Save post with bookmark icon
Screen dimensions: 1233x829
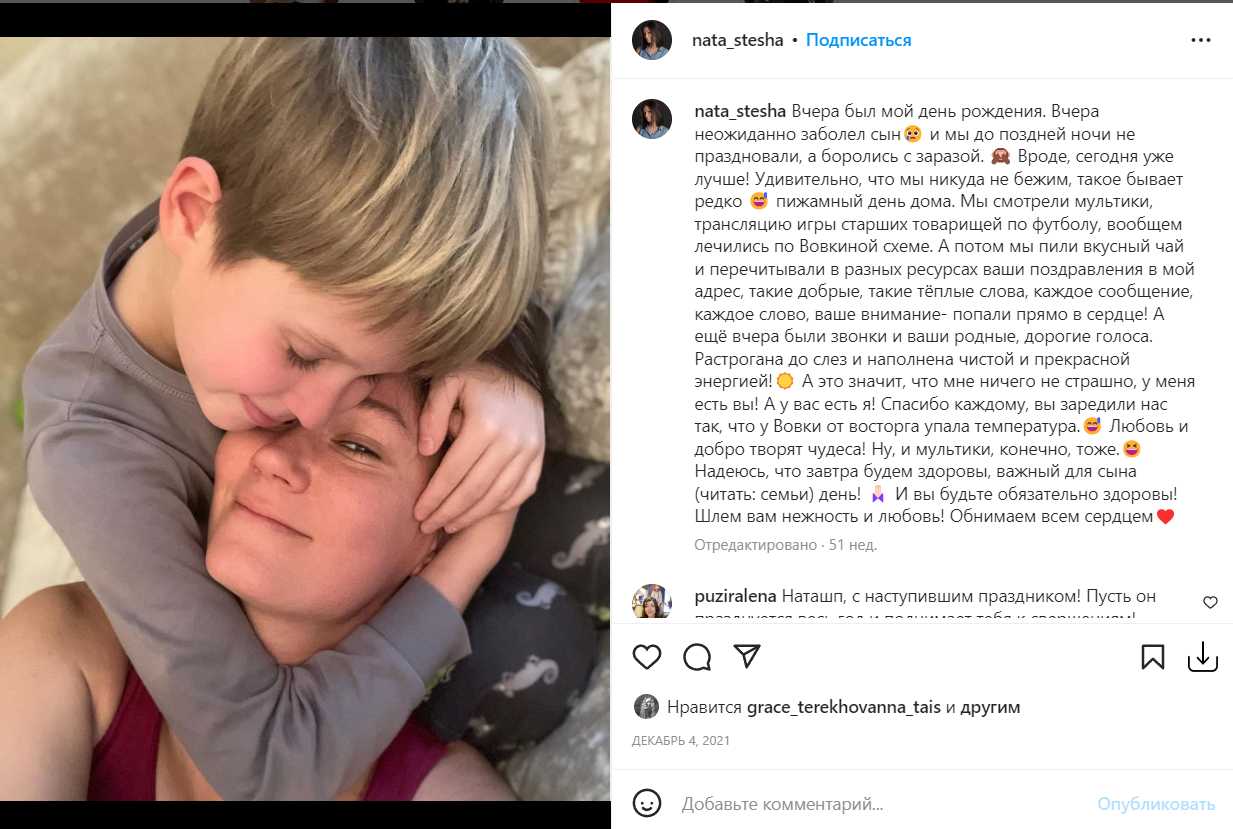pyautogui.click(x=1152, y=657)
